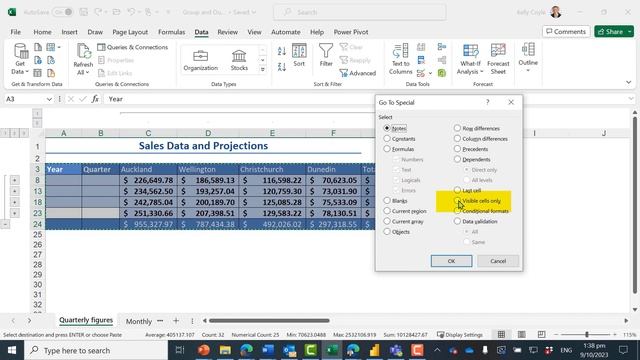Open the Windows Start menu
The width and height of the screenshot is (640, 360).
(12, 350)
